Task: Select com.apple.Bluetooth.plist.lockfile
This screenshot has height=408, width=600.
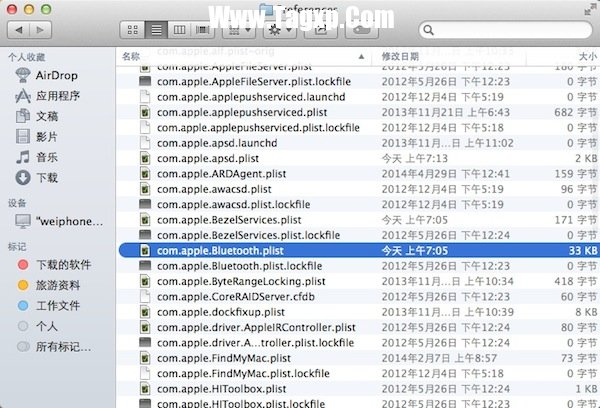Action: point(240,266)
